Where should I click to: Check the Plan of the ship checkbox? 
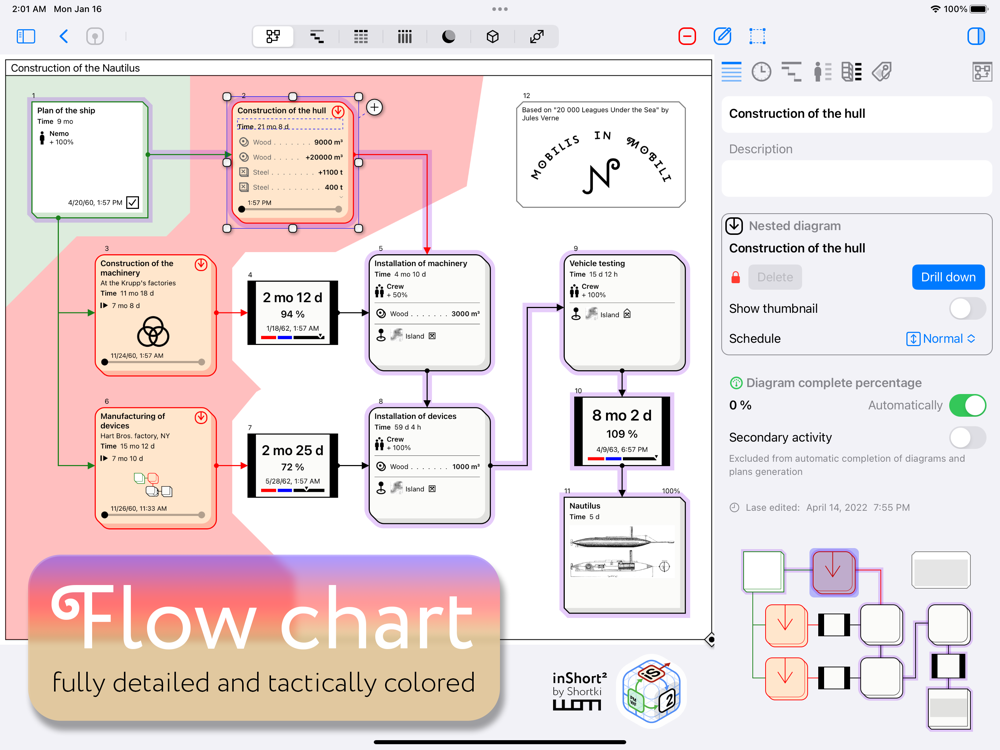[133, 202]
